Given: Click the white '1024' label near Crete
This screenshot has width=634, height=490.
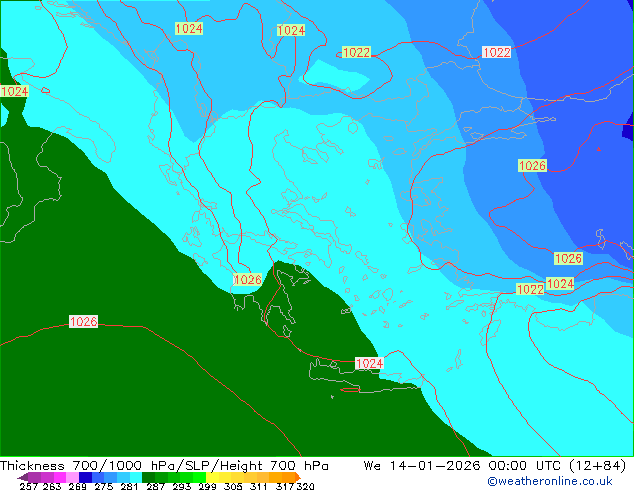Looking at the screenshot, I should tap(369, 363).
